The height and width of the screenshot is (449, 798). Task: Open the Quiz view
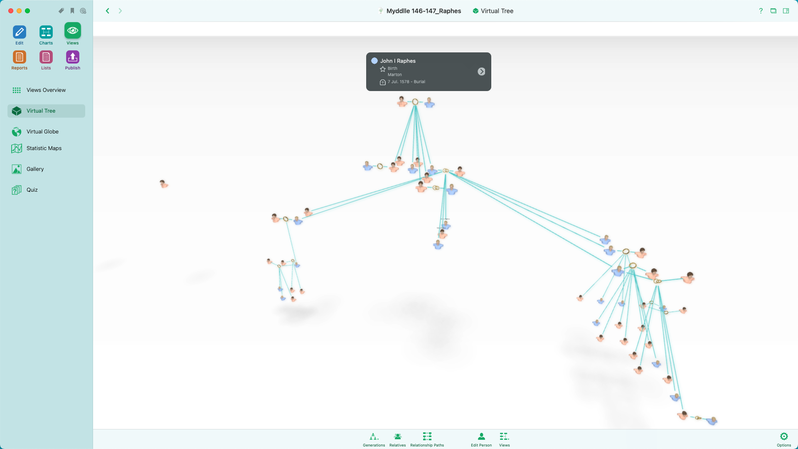(x=46, y=190)
